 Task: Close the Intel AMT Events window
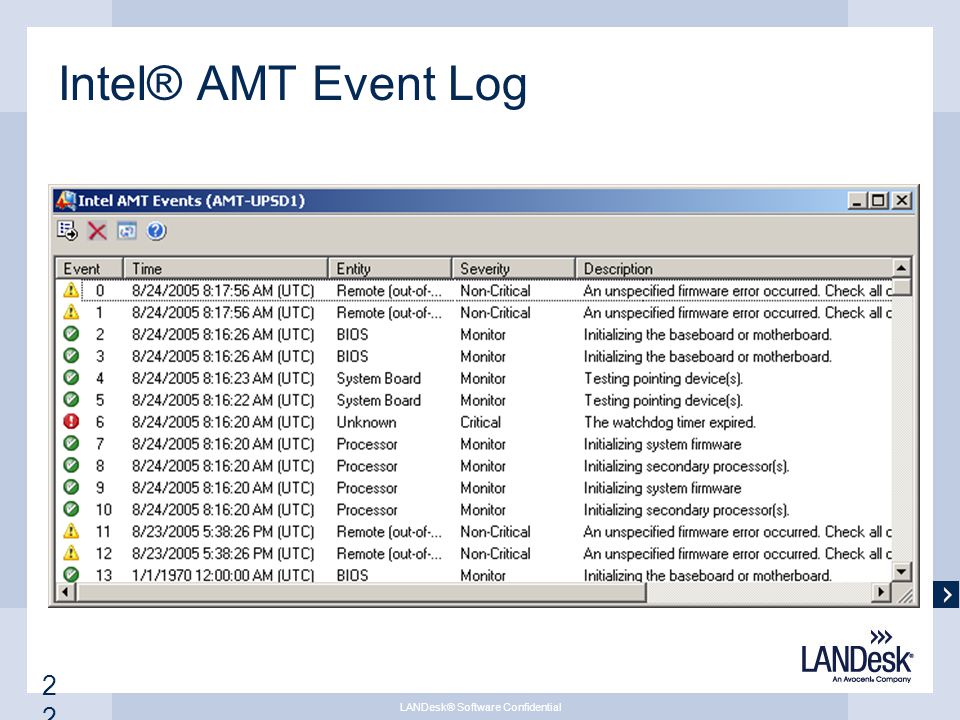(901, 200)
